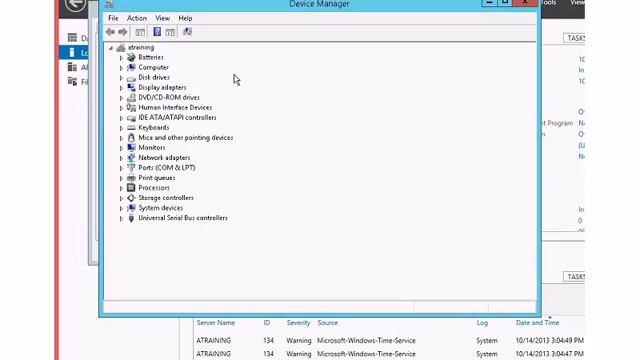This screenshot has height=360, width=640.
Task: Expand the Storage controllers node arrow
Action: [121, 198]
